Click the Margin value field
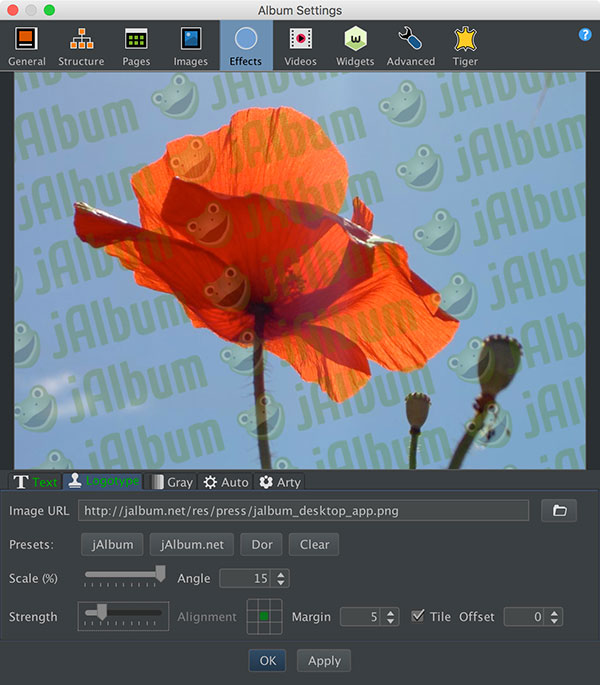The width and height of the screenshot is (600, 685). [361, 617]
